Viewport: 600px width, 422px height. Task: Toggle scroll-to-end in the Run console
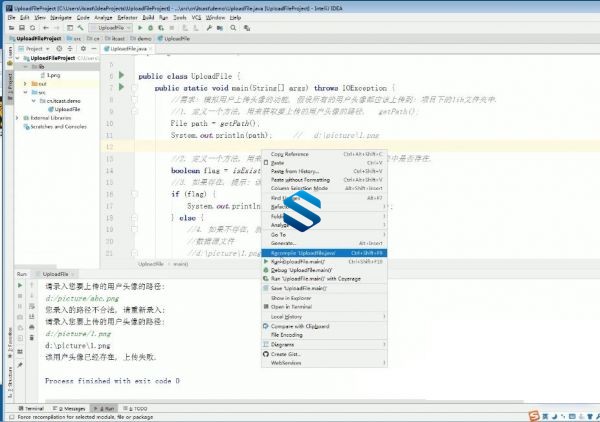coord(32,317)
